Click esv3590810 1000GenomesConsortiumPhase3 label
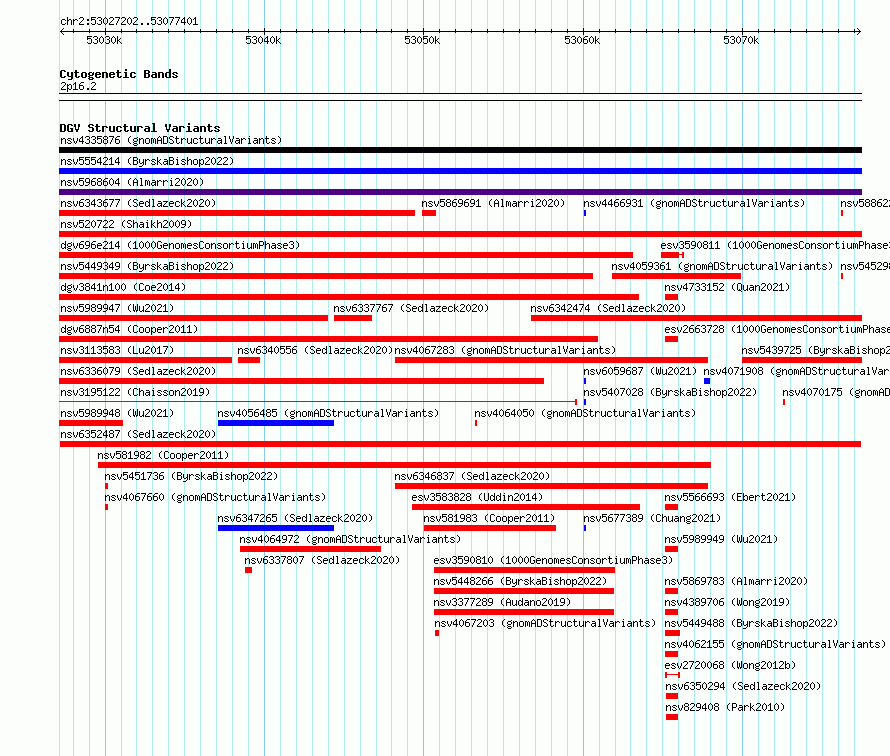The image size is (890, 756). click(x=553, y=560)
